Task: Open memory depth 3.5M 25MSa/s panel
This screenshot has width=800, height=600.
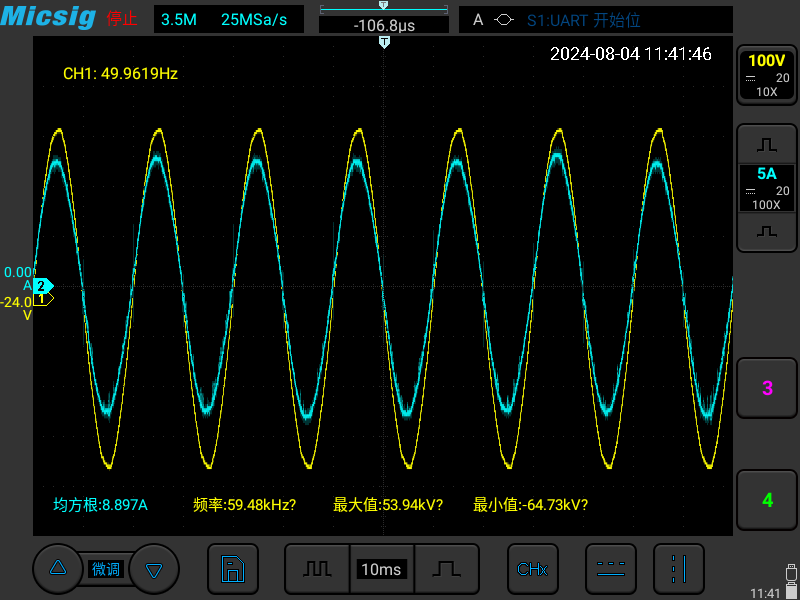Action: coord(229,20)
